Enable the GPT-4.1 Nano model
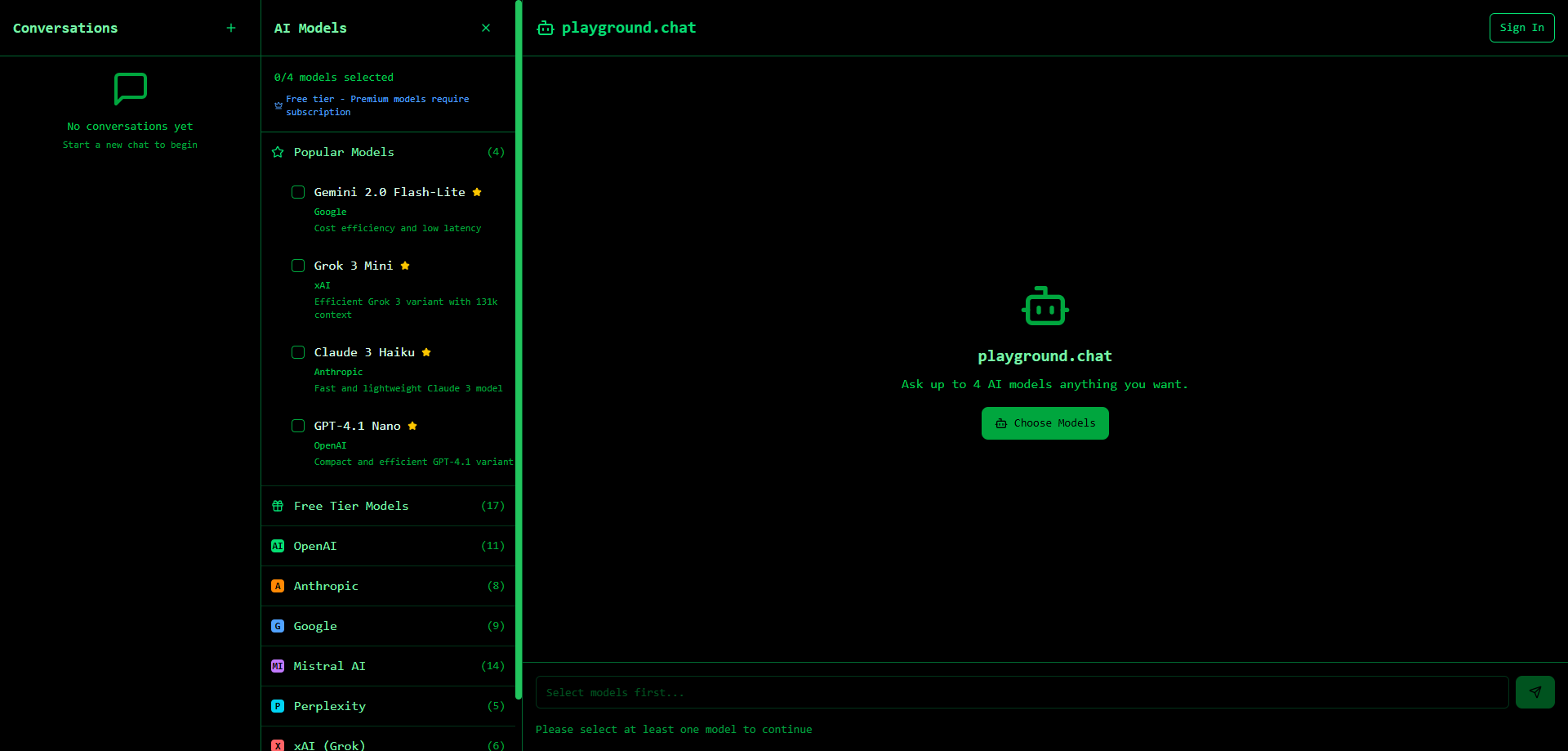Viewport: 1568px width, 751px height. (298, 426)
